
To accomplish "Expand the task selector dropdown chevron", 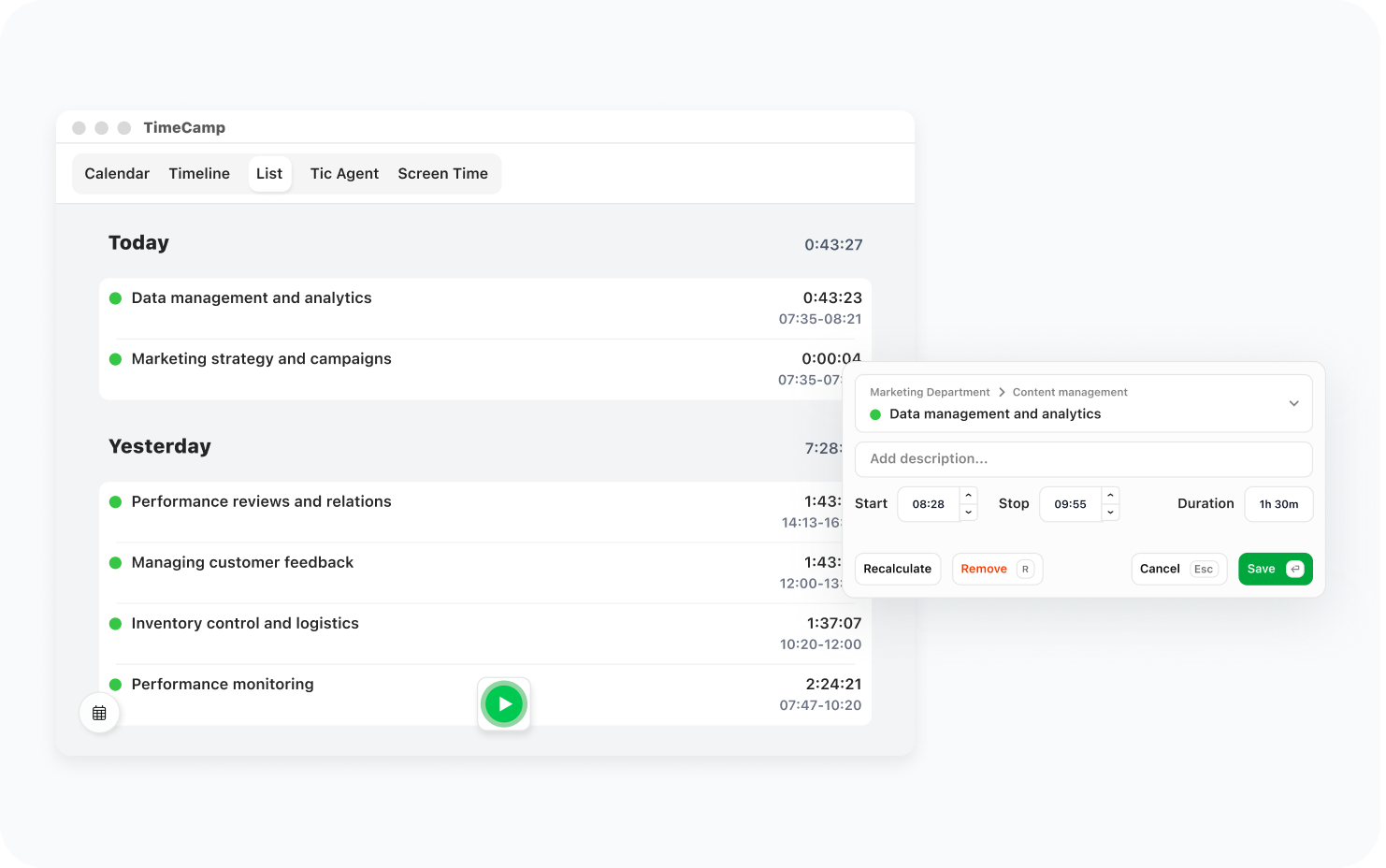I will pos(1293,403).
